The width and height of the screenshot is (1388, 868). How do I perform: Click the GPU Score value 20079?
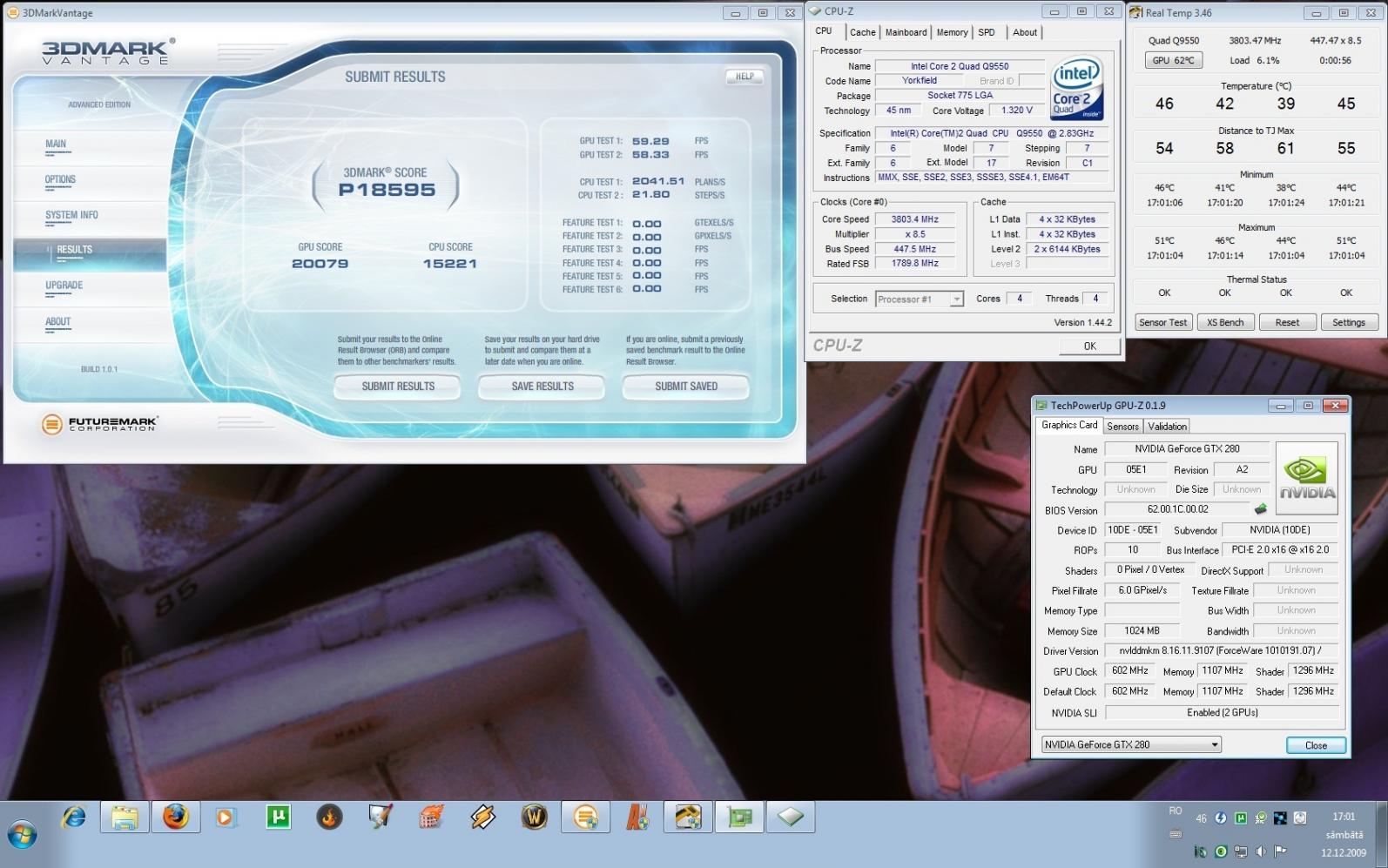pos(320,264)
